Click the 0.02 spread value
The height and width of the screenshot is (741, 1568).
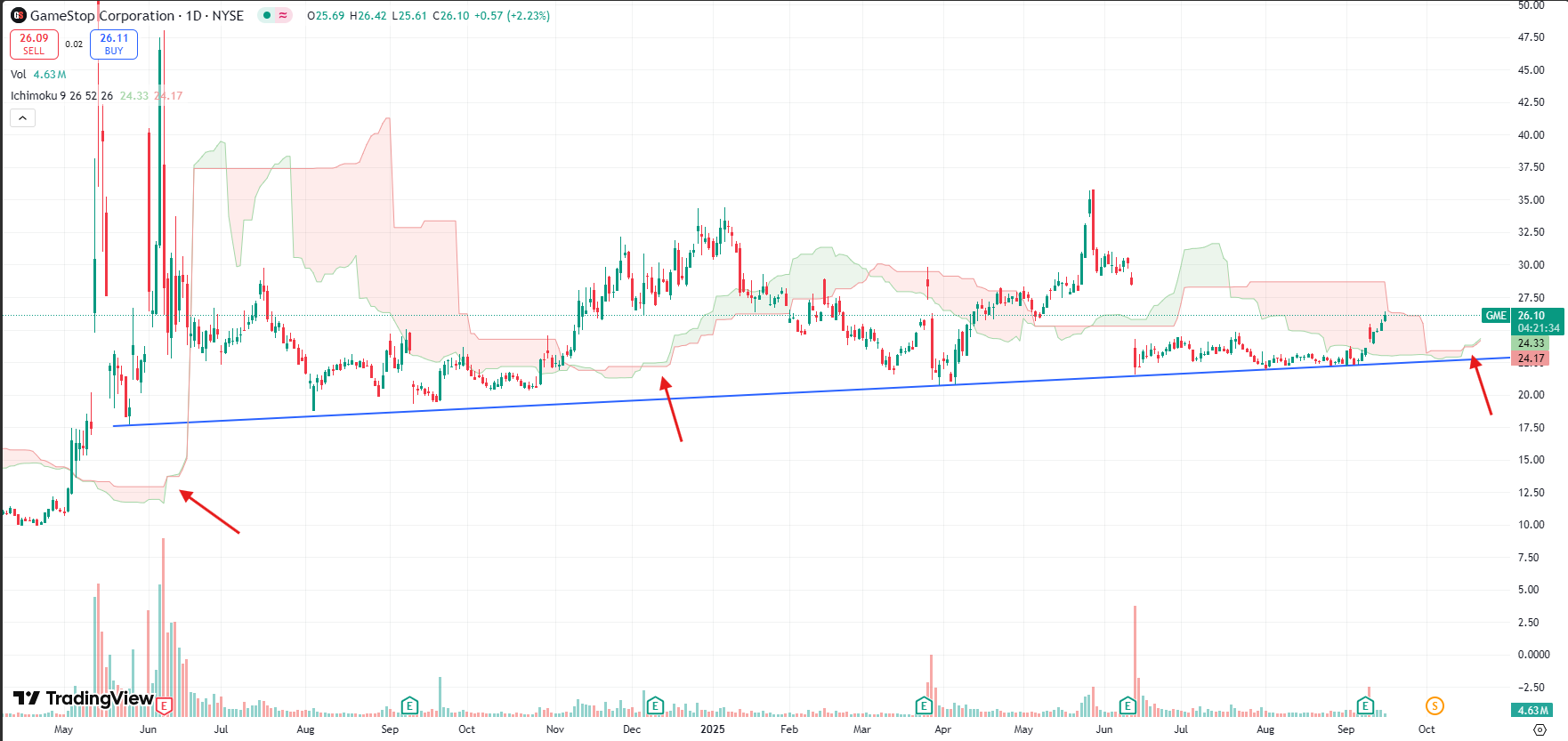click(x=74, y=44)
